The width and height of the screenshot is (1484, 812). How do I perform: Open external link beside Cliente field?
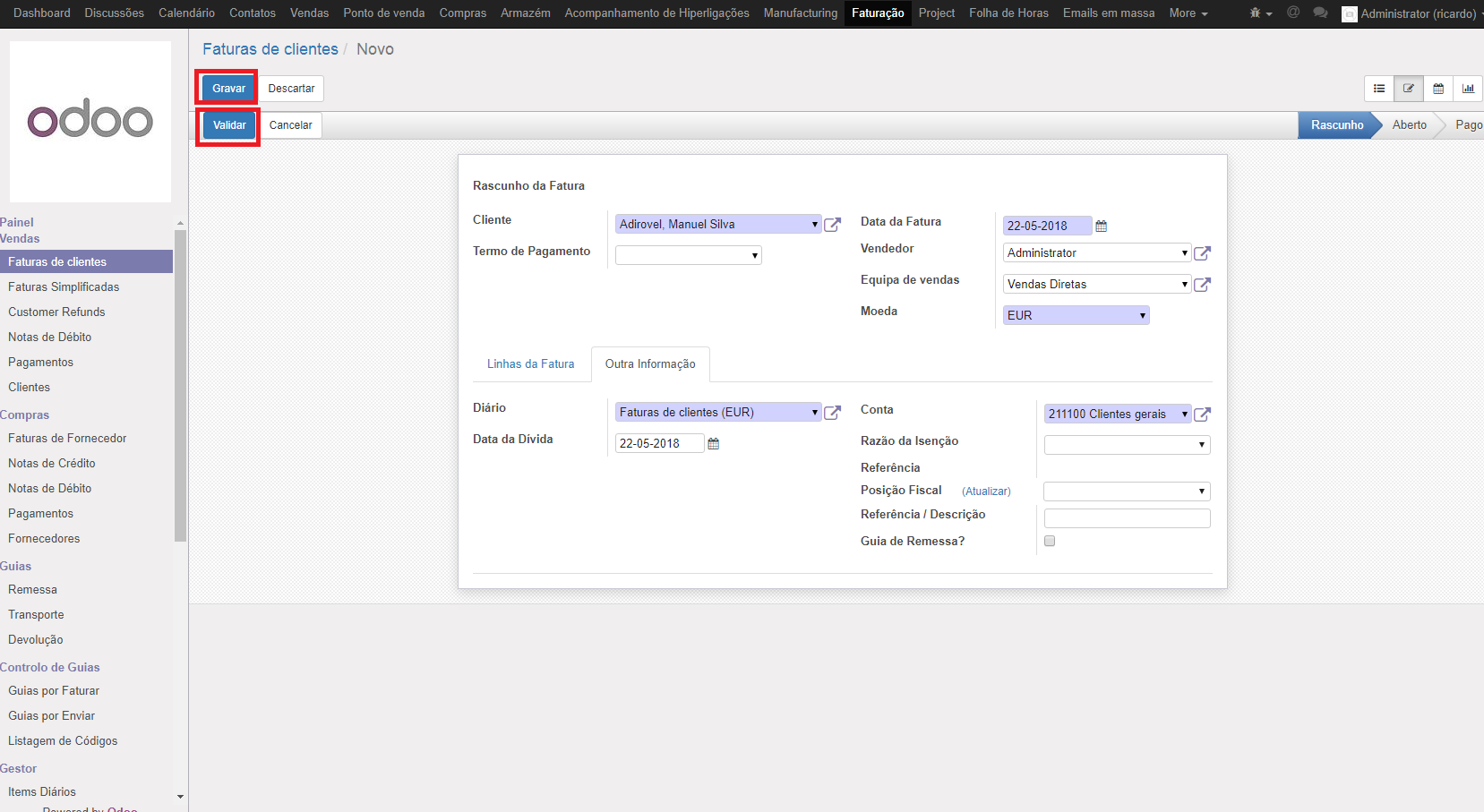(x=832, y=225)
